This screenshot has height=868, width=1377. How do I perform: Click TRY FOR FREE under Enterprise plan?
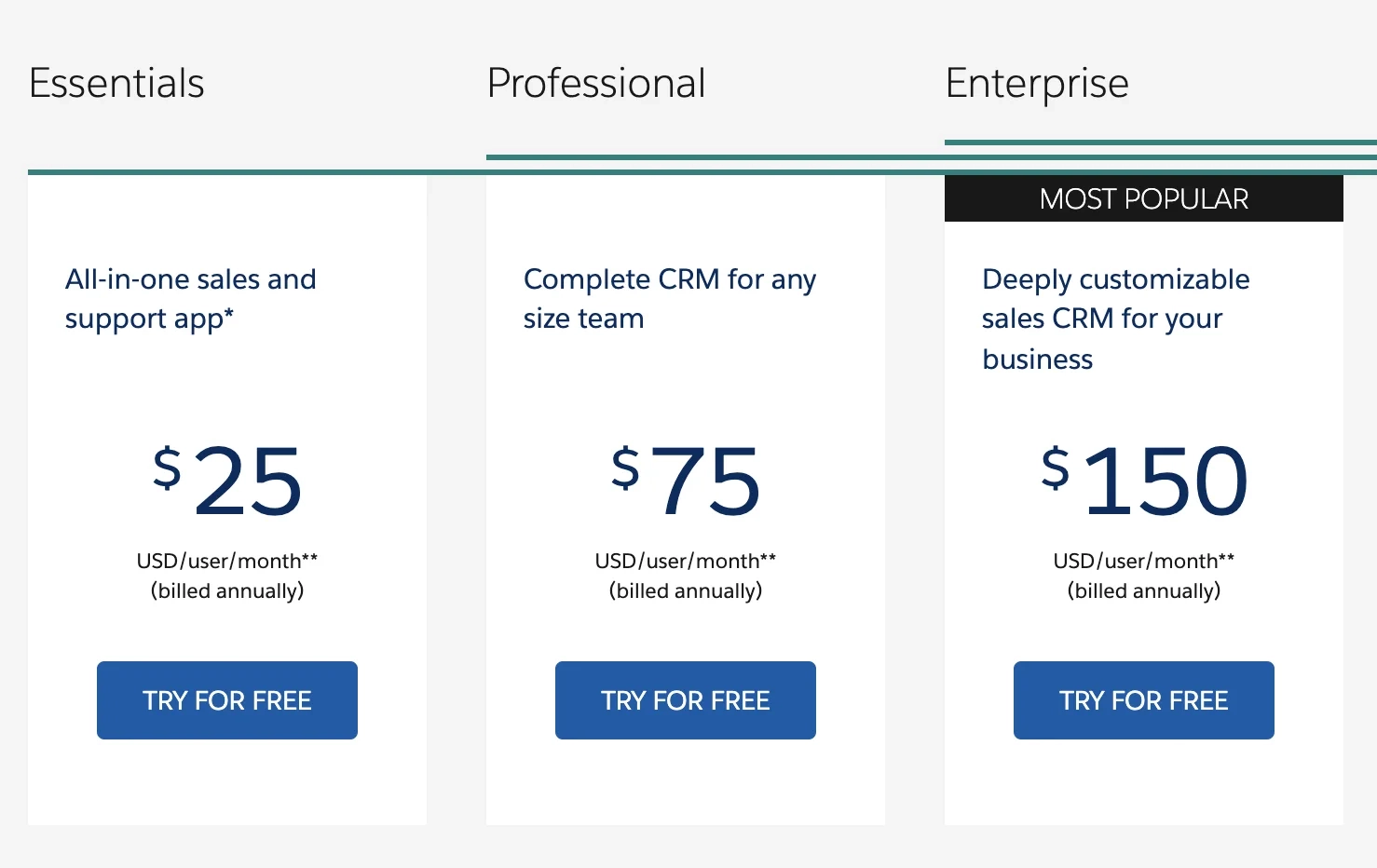click(x=1143, y=700)
